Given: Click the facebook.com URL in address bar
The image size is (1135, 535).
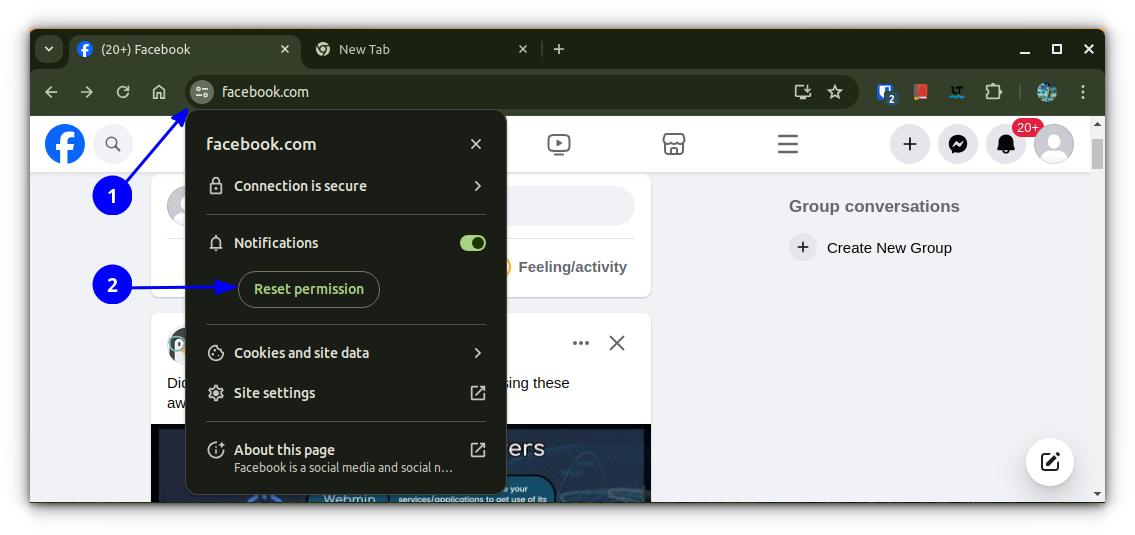Looking at the screenshot, I should click(x=265, y=92).
